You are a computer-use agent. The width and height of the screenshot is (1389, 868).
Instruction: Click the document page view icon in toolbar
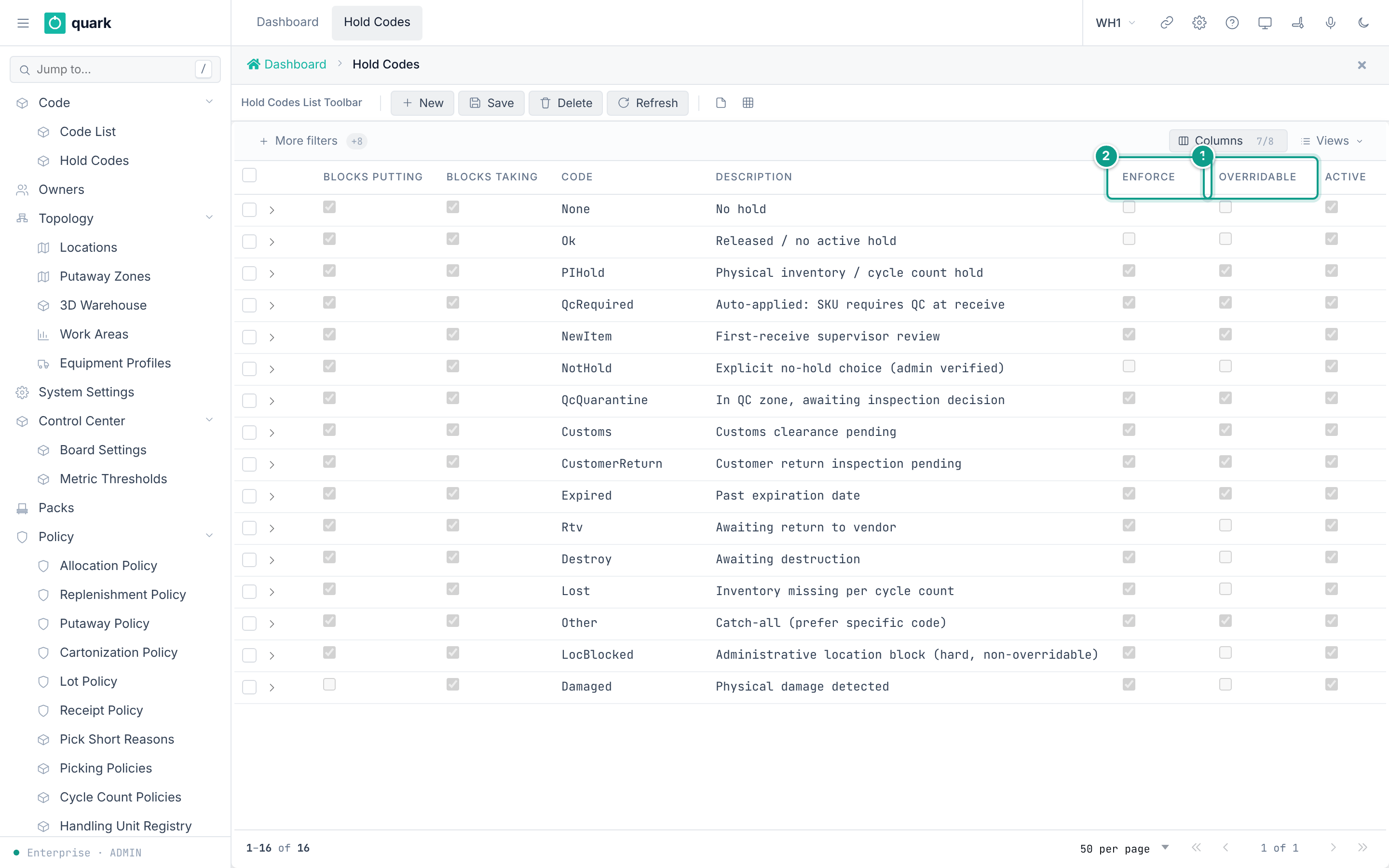click(x=721, y=103)
